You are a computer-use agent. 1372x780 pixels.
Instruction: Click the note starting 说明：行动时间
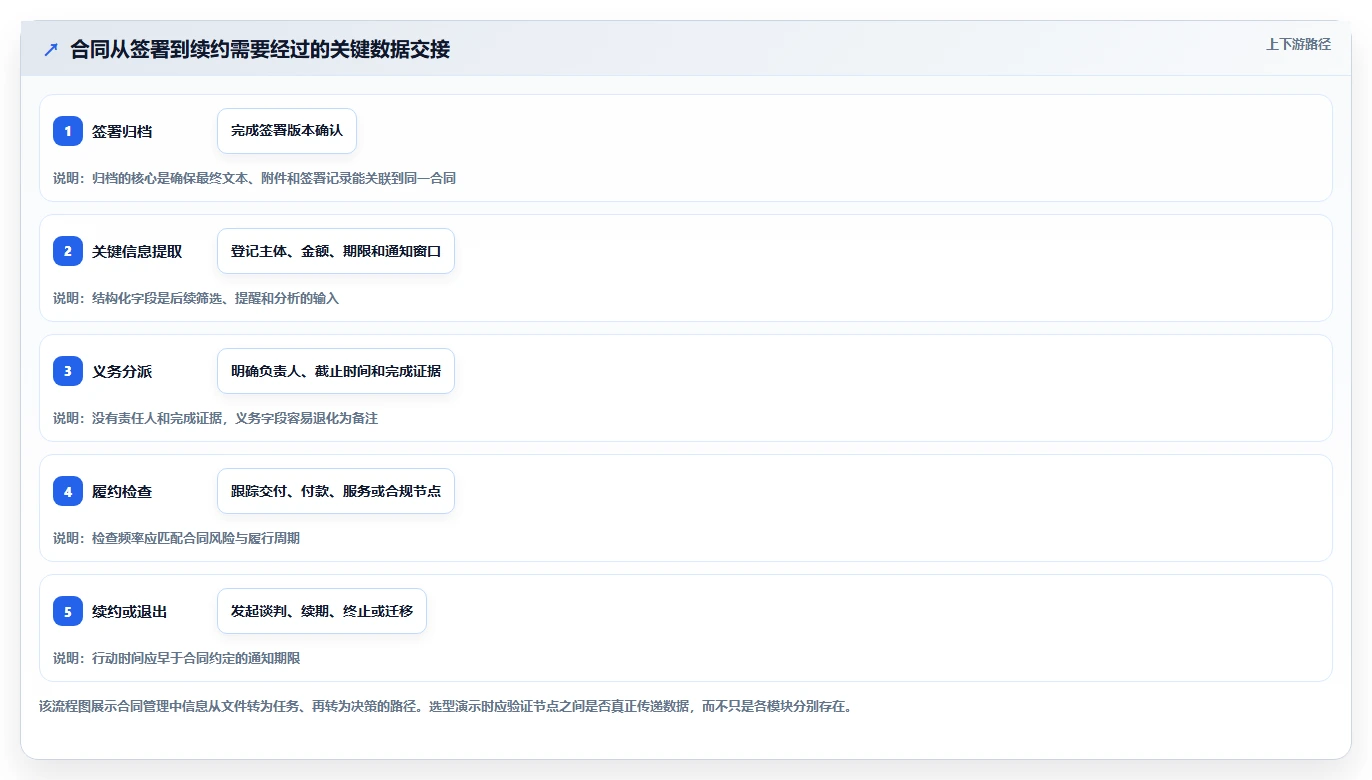176,658
